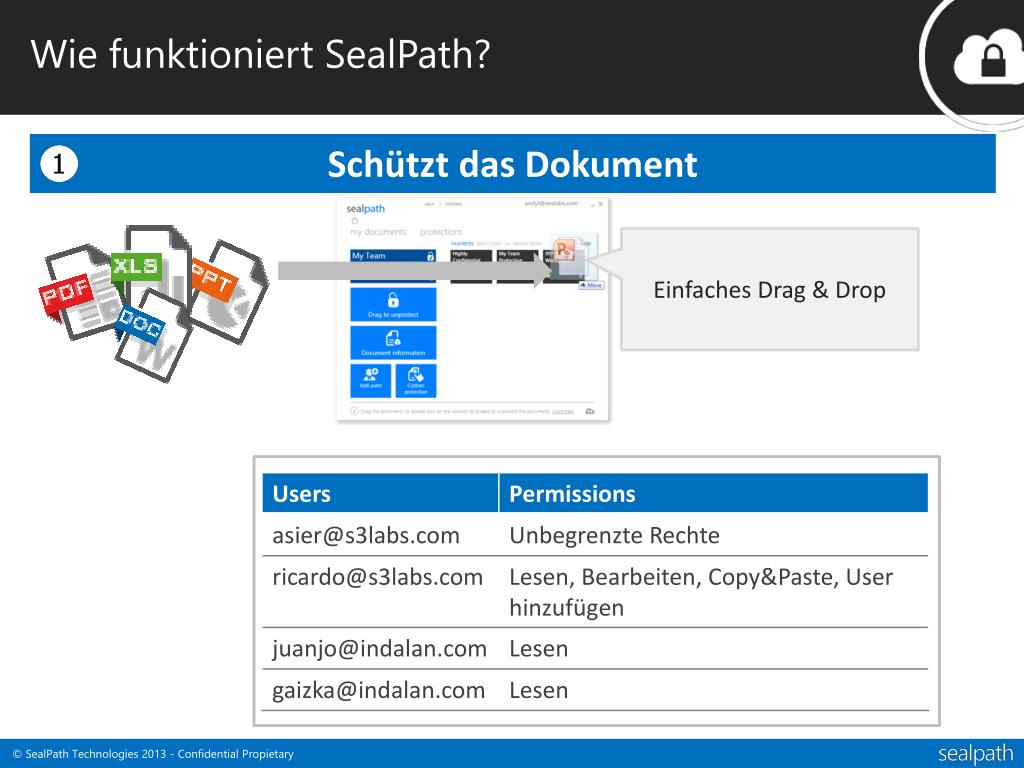
Task: Click the 'Permissions' column header
Action: pos(713,493)
